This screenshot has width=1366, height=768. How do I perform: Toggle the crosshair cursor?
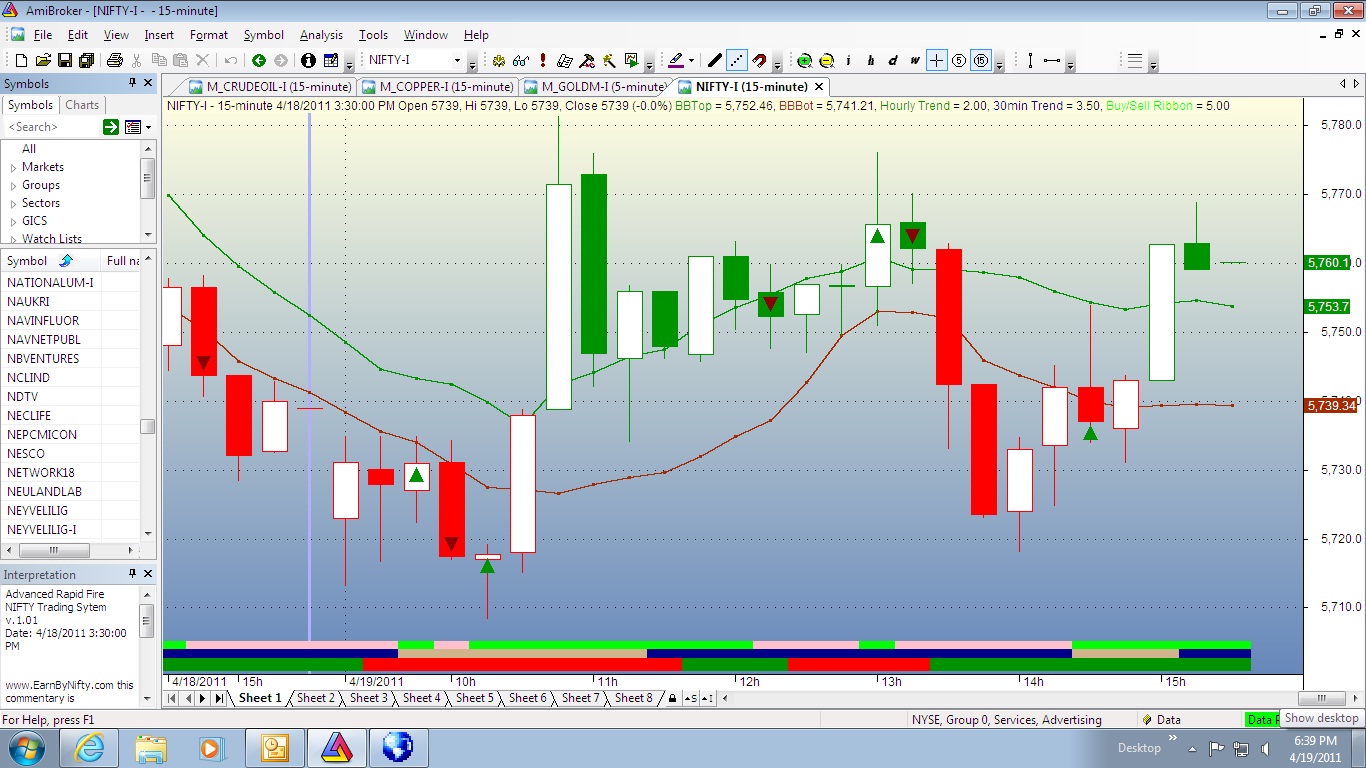[x=937, y=60]
